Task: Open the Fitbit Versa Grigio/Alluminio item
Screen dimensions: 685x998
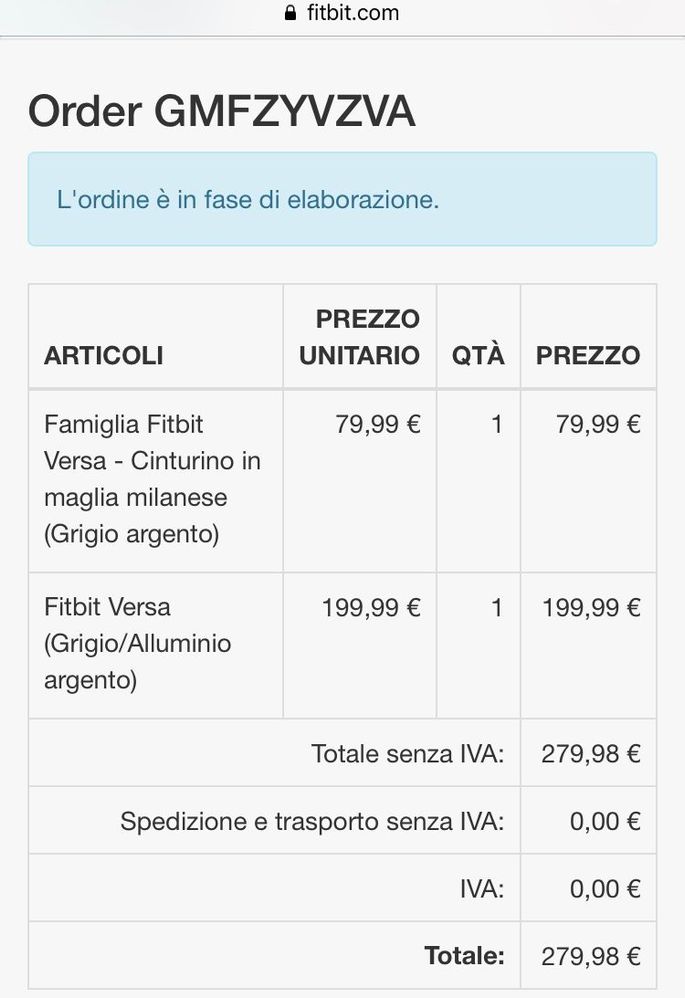Action: coord(138,643)
